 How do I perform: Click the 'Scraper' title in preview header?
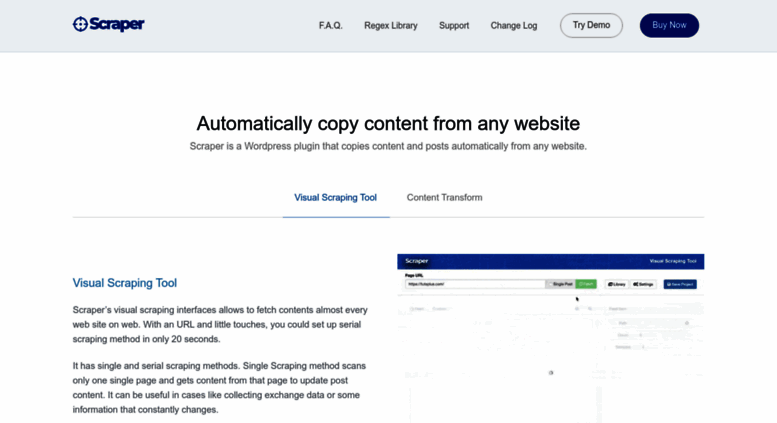point(416,261)
